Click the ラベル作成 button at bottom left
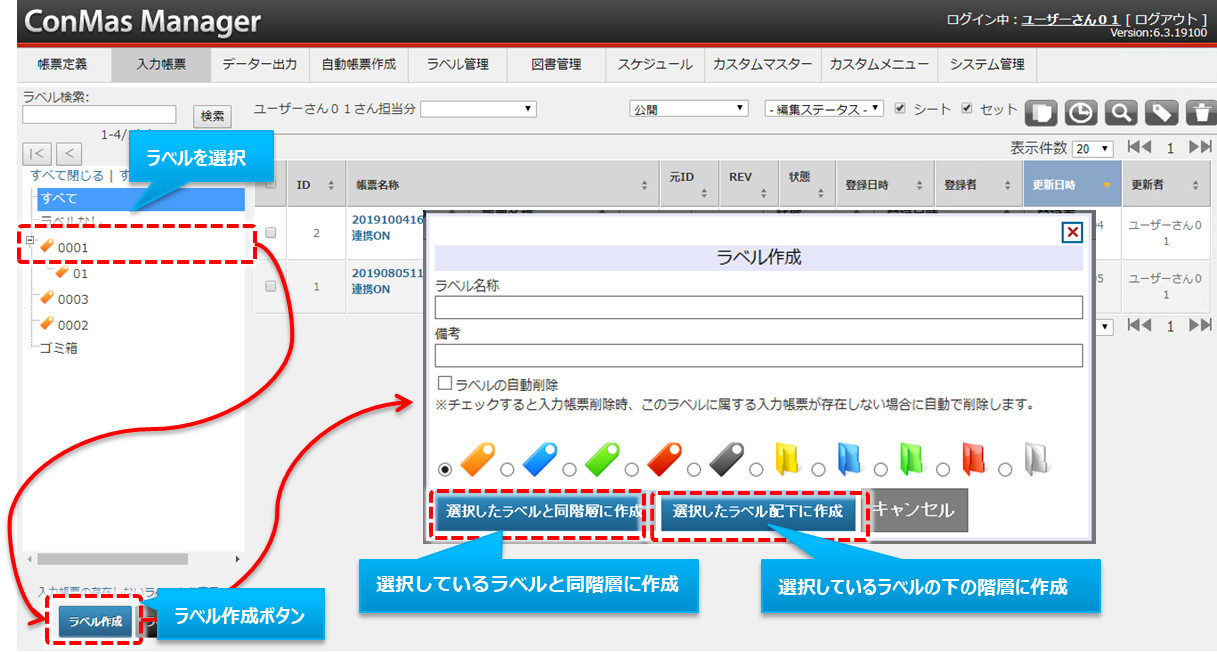This screenshot has width=1217, height=654. [95, 621]
